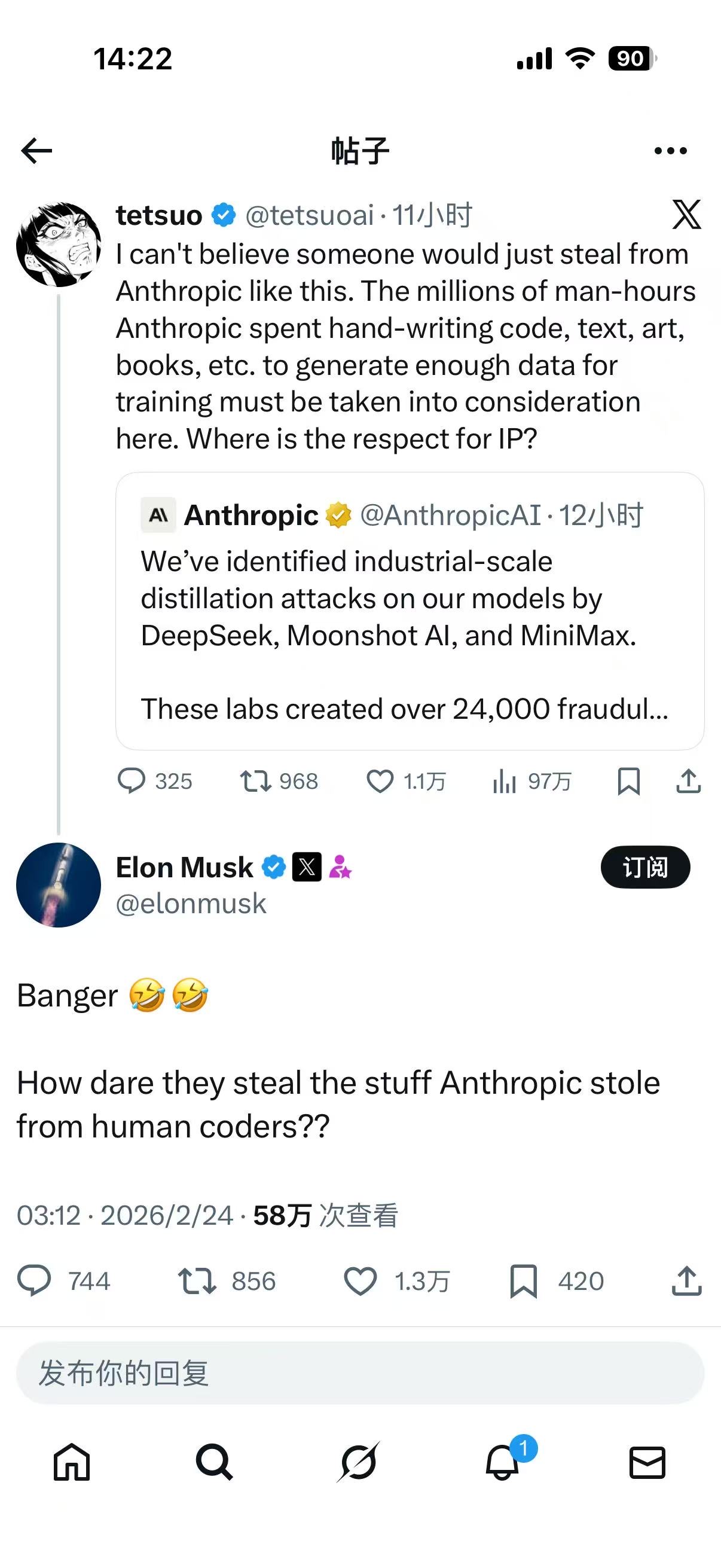This screenshot has height=1568, width=721.
Task: Tap the Grok X logo on tetsuo's post
Action: click(x=686, y=214)
